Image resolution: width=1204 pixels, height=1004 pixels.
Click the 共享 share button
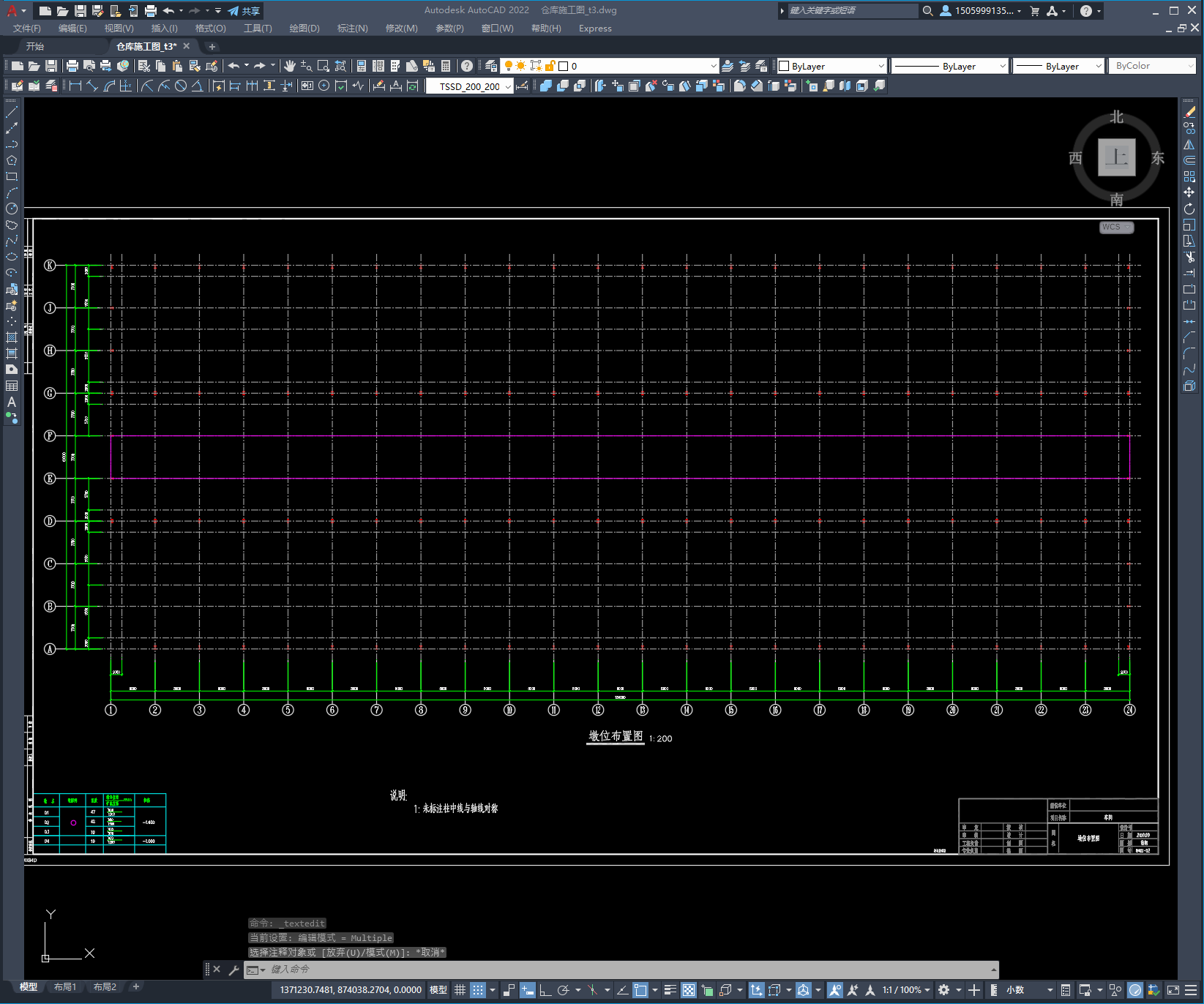[244, 11]
